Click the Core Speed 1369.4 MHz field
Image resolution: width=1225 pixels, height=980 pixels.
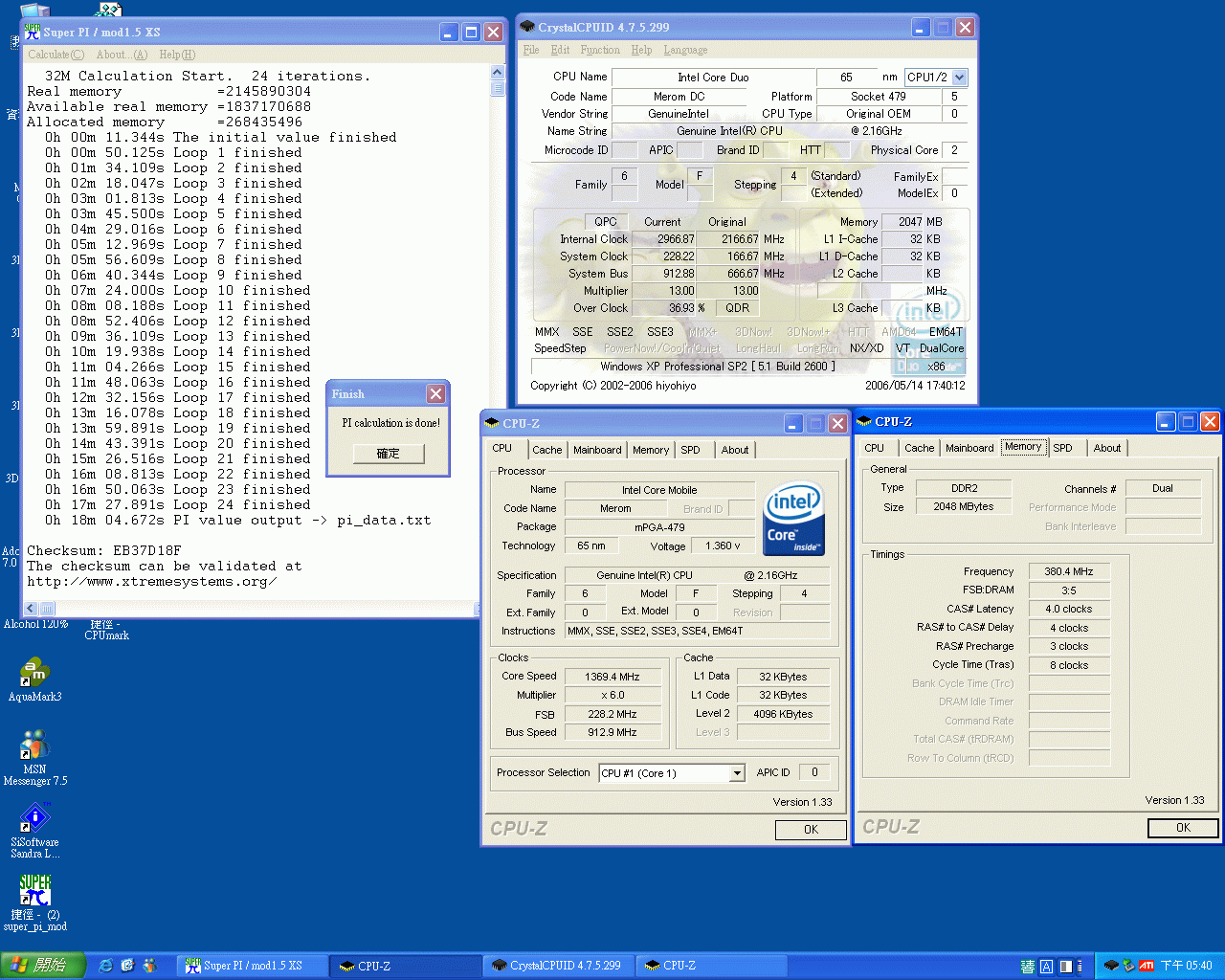pos(613,677)
